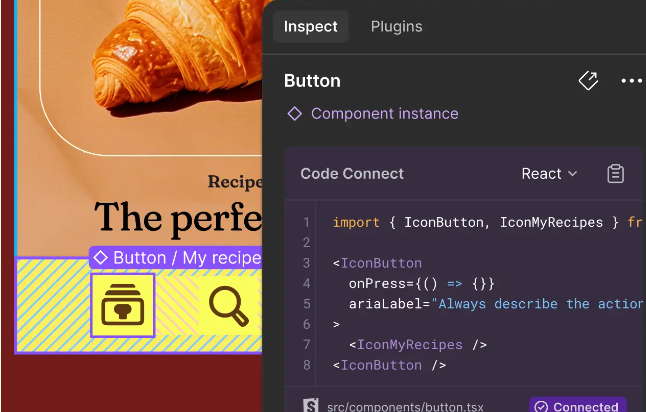Click the import IconButton code line
The image size is (646, 412).
[x=487, y=222]
